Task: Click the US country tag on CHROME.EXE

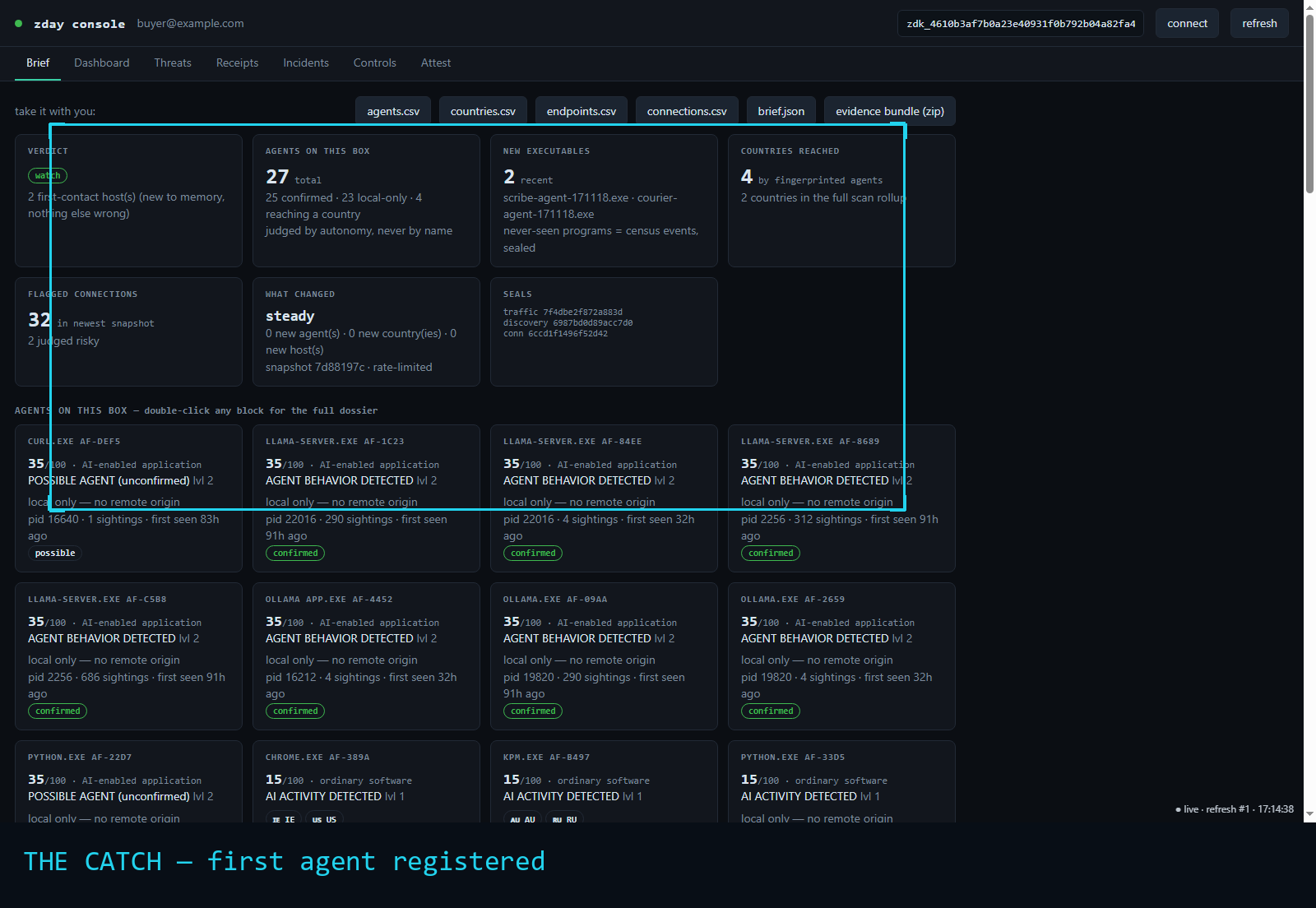Action: coord(324,819)
